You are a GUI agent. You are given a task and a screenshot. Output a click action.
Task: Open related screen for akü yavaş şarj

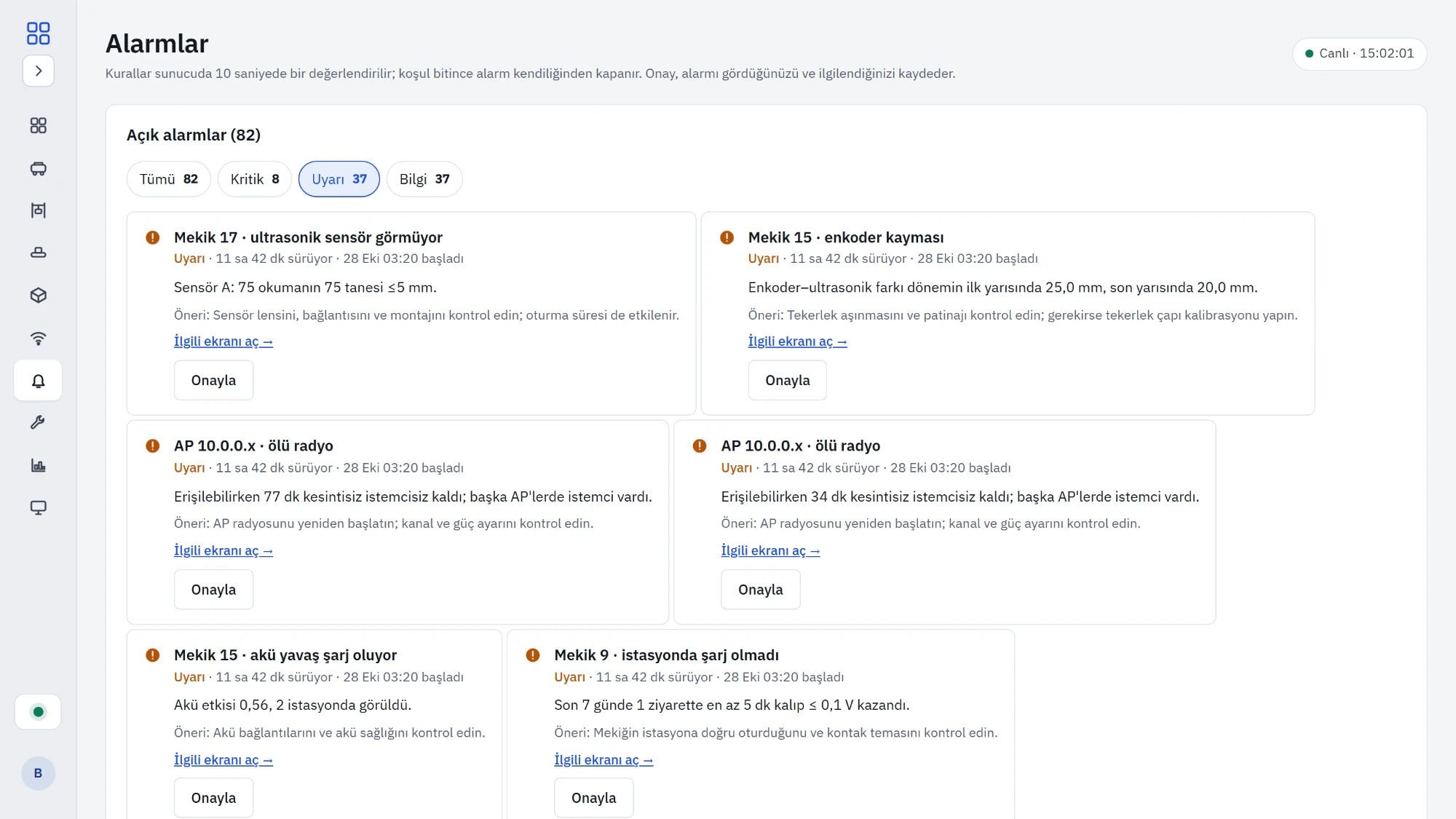pyautogui.click(x=223, y=760)
